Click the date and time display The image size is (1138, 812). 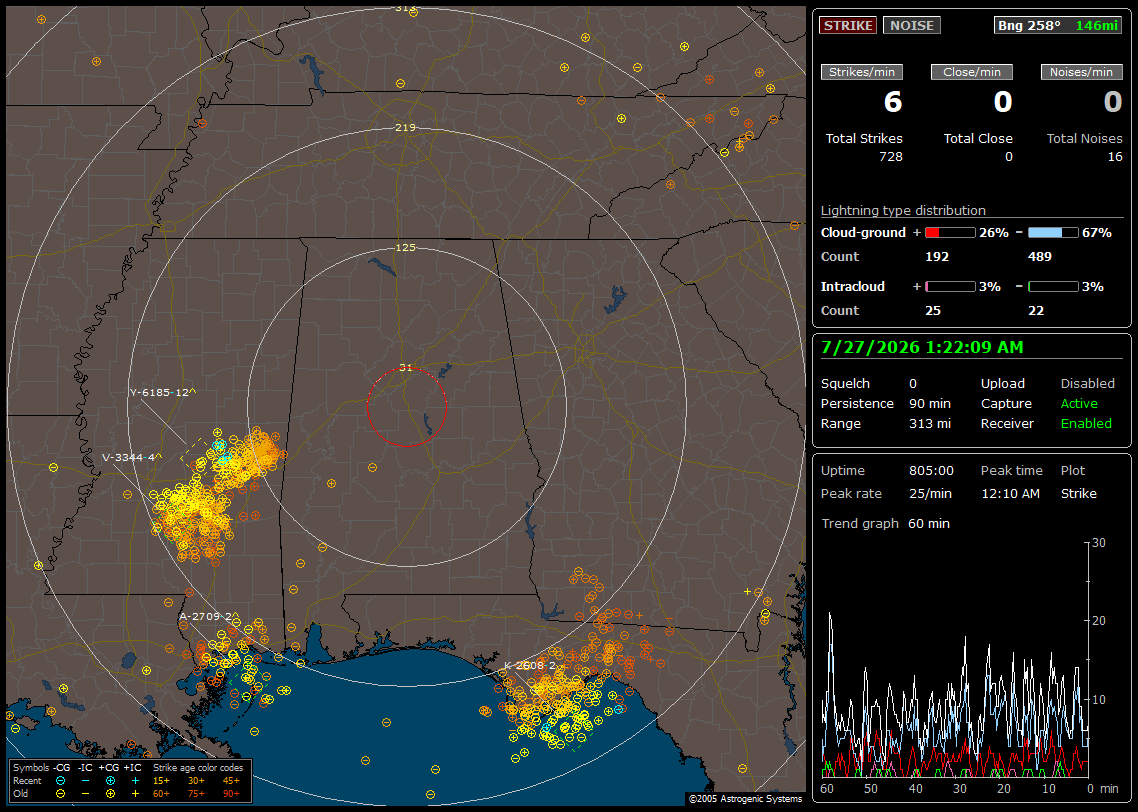coord(922,348)
